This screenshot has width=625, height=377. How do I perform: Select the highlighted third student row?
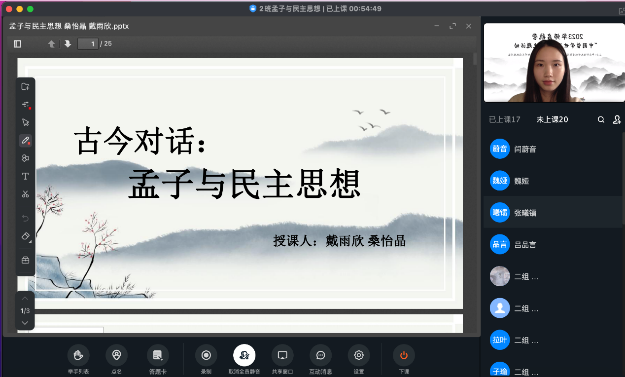pyautogui.click(x=554, y=212)
